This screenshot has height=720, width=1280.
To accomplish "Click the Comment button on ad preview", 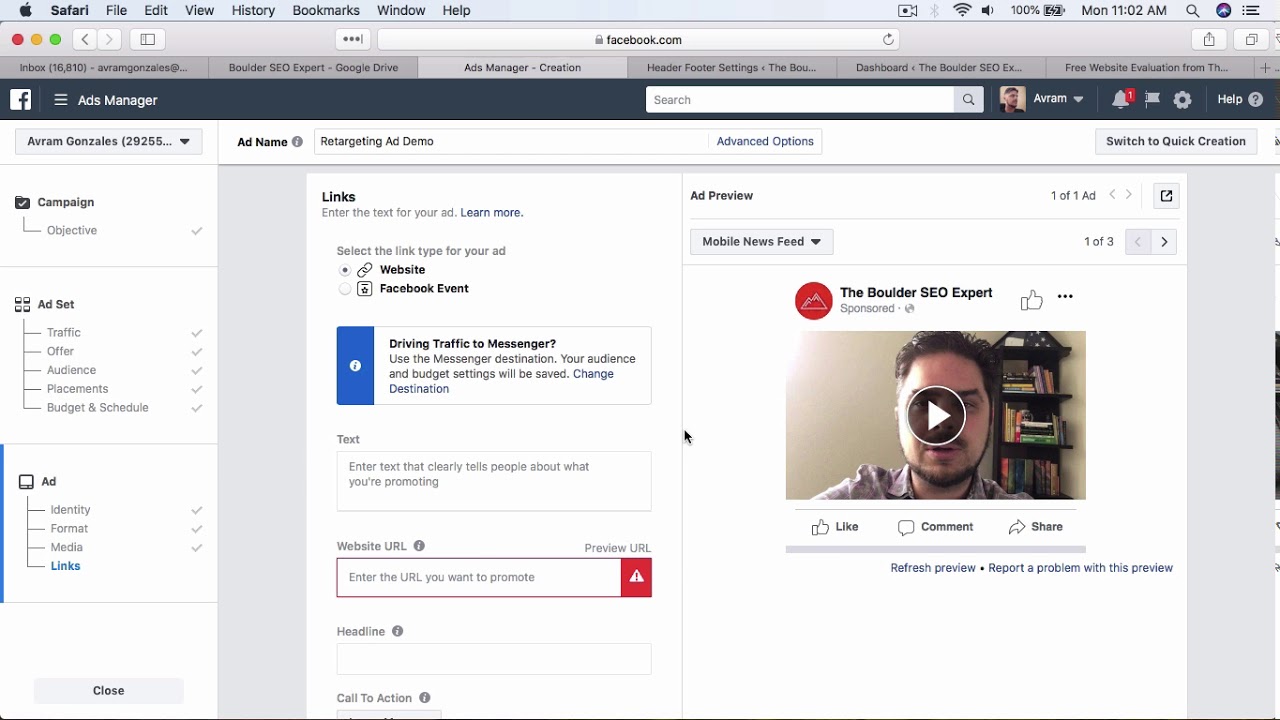I will pyautogui.click(x=935, y=527).
